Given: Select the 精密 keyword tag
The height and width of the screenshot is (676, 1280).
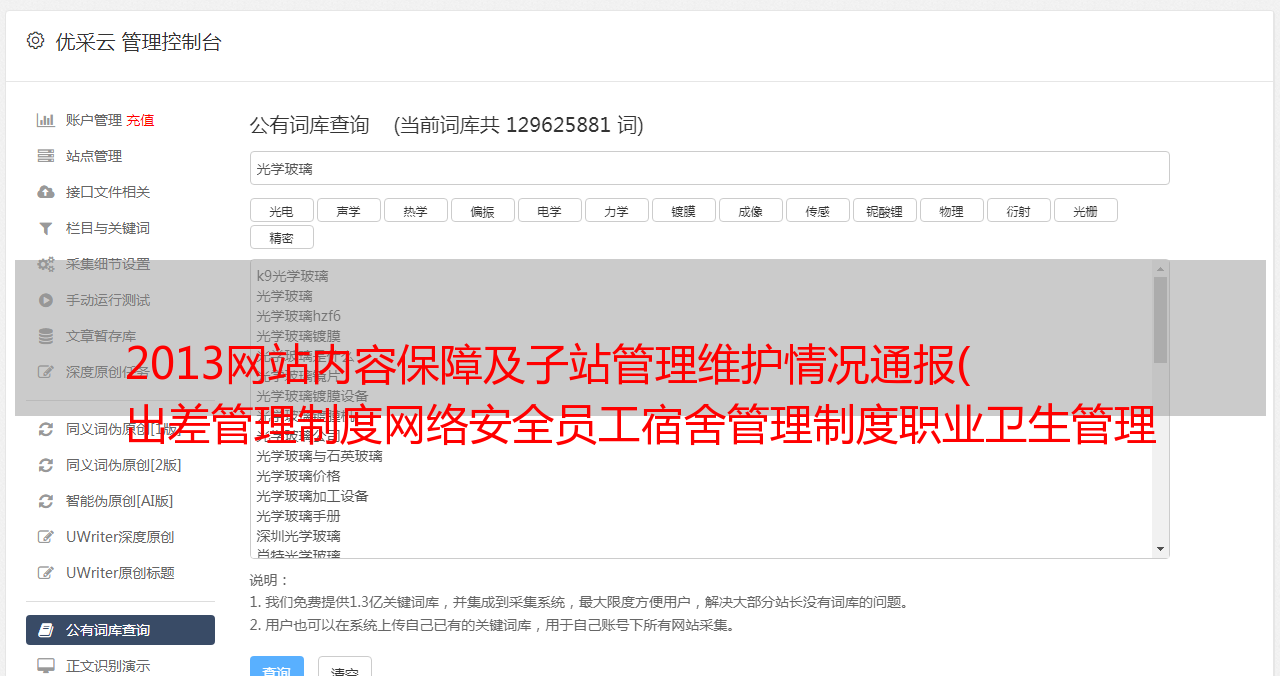Looking at the screenshot, I should coord(282,237).
